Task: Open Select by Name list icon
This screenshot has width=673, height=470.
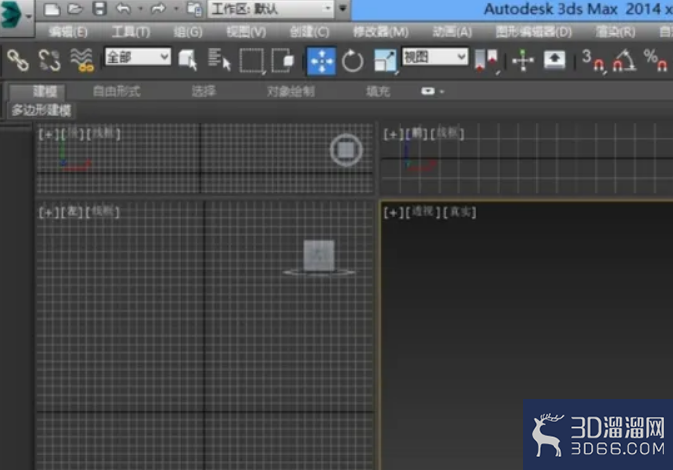Action: (x=219, y=60)
